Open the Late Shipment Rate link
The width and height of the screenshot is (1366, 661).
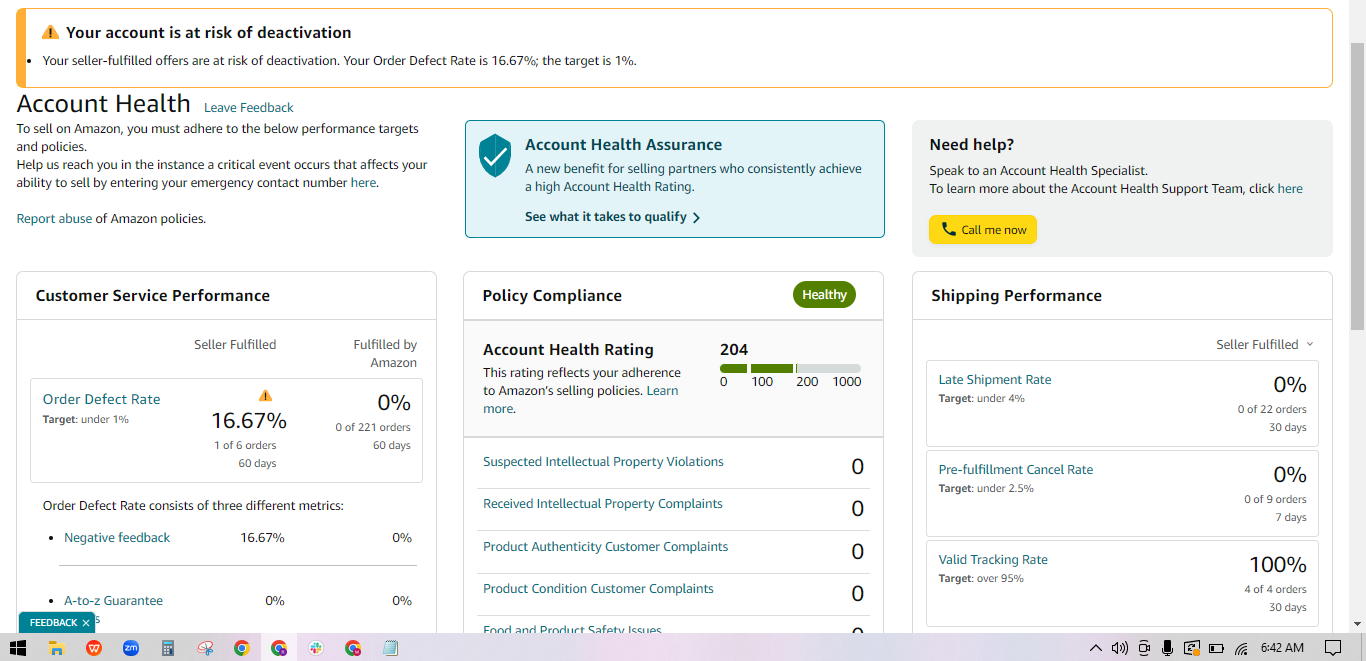(x=995, y=380)
